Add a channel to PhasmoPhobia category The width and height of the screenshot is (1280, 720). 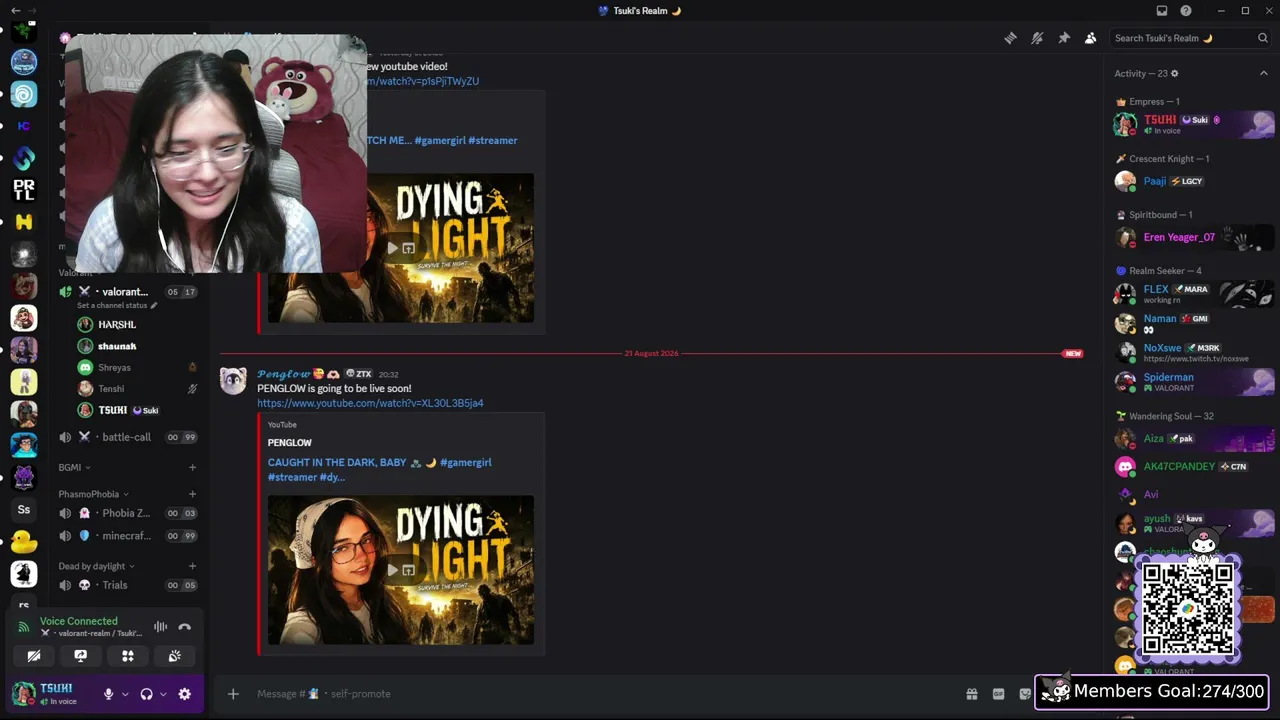[x=193, y=494]
